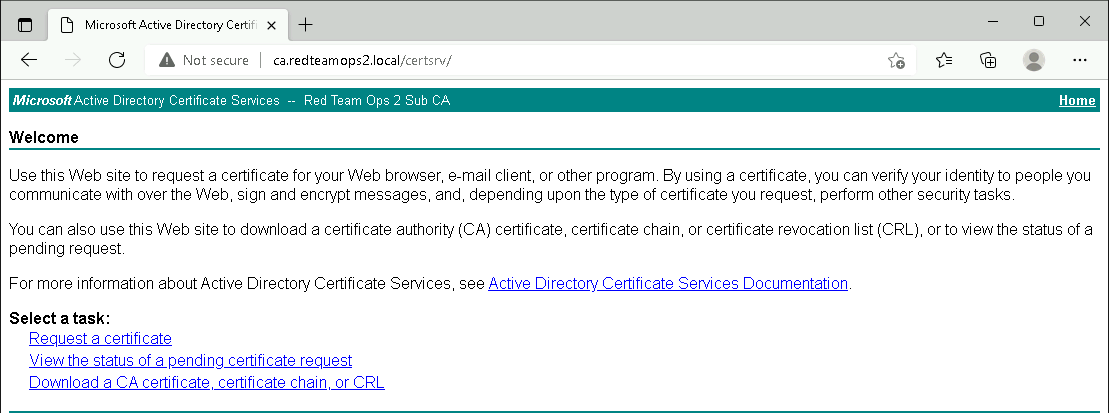Open the tab actions menu icon
Viewport: 1109px width, 413px height.
pyautogui.click(x=25, y=24)
